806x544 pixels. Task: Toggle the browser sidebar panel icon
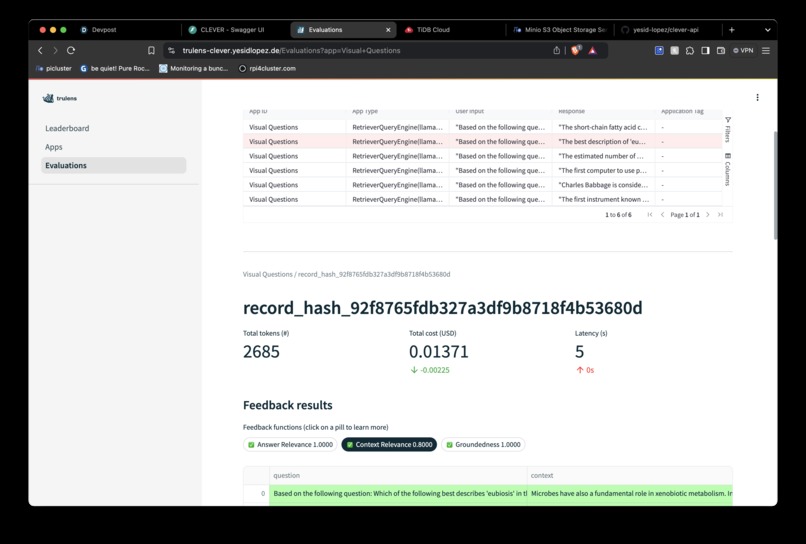[x=705, y=50]
